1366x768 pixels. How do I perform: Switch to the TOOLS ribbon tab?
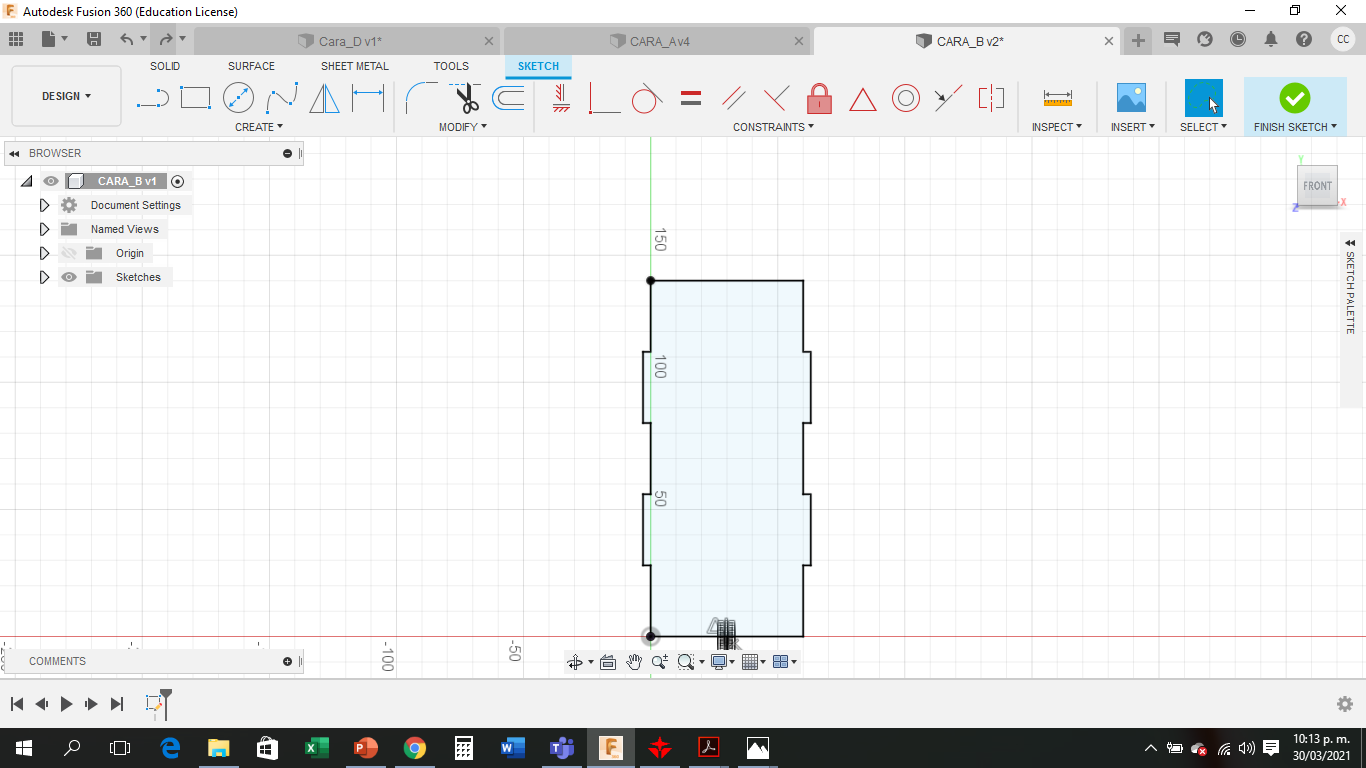coord(451,66)
